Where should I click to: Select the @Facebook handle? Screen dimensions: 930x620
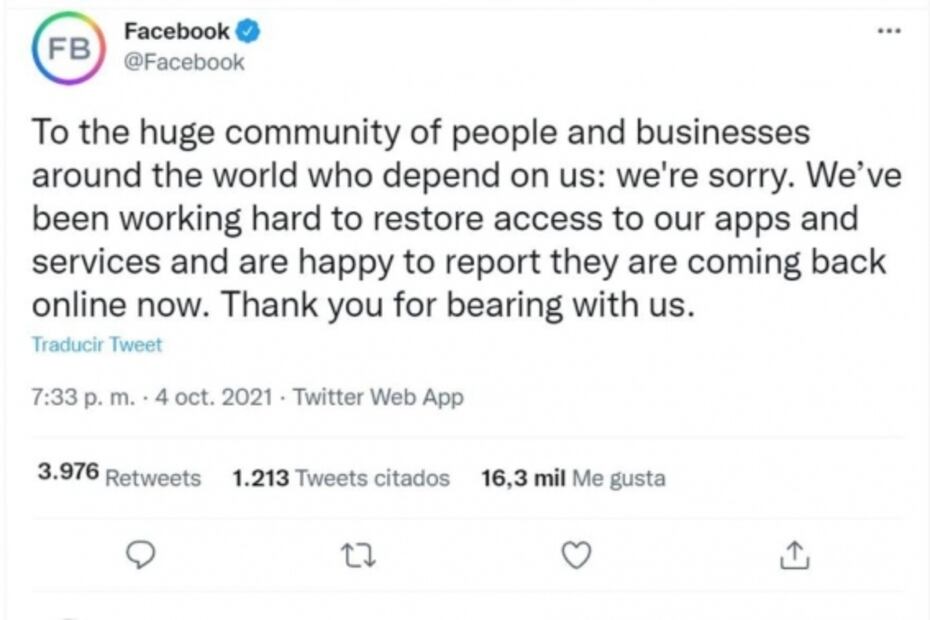click(183, 60)
